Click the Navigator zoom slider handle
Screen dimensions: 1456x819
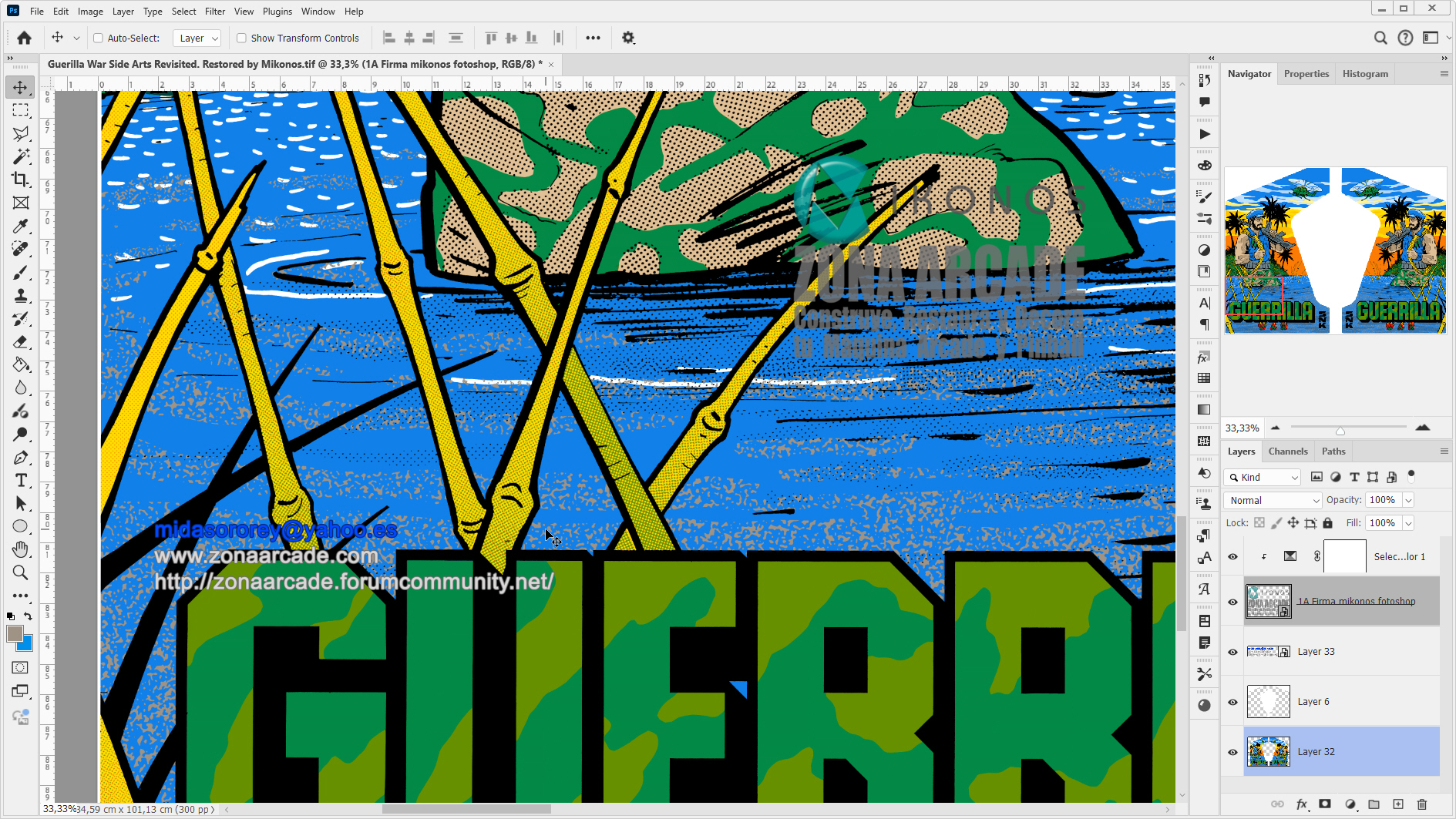click(x=1340, y=431)
